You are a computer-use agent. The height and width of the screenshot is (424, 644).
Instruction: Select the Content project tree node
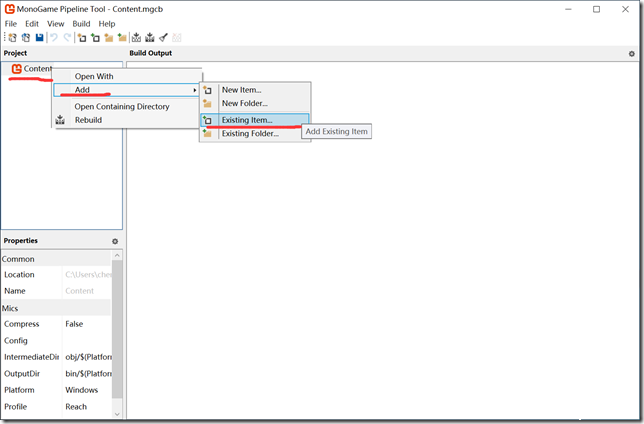pyautogui.click(x=38, y=69)
